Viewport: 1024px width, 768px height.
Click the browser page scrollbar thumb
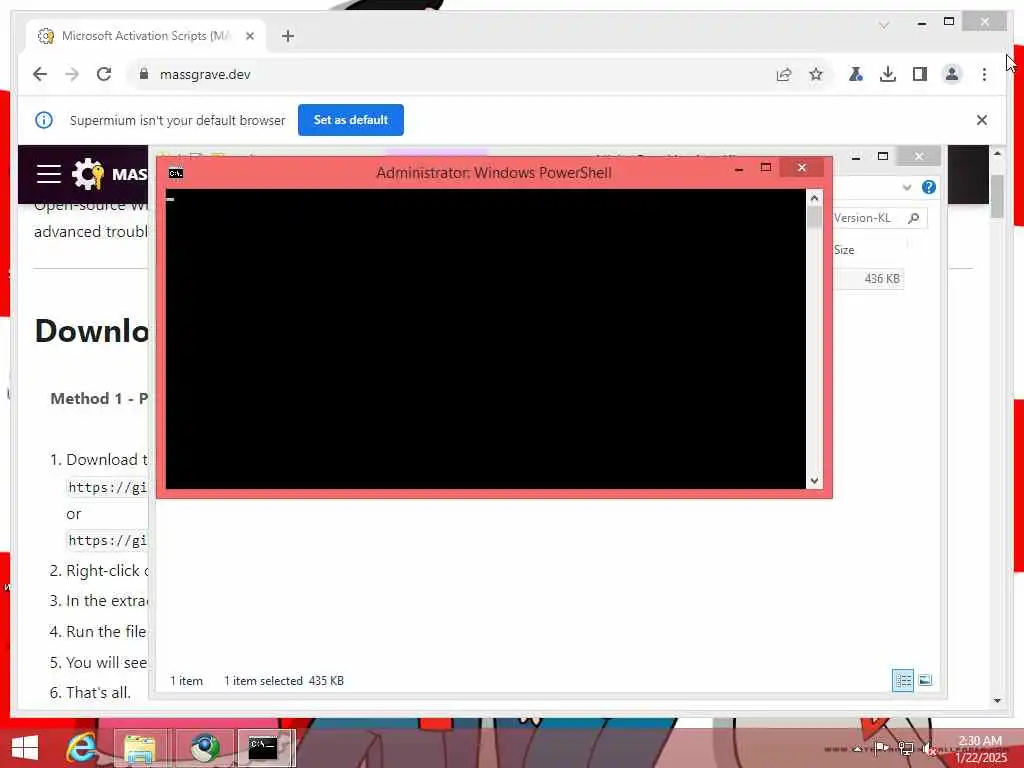(997, 197)
